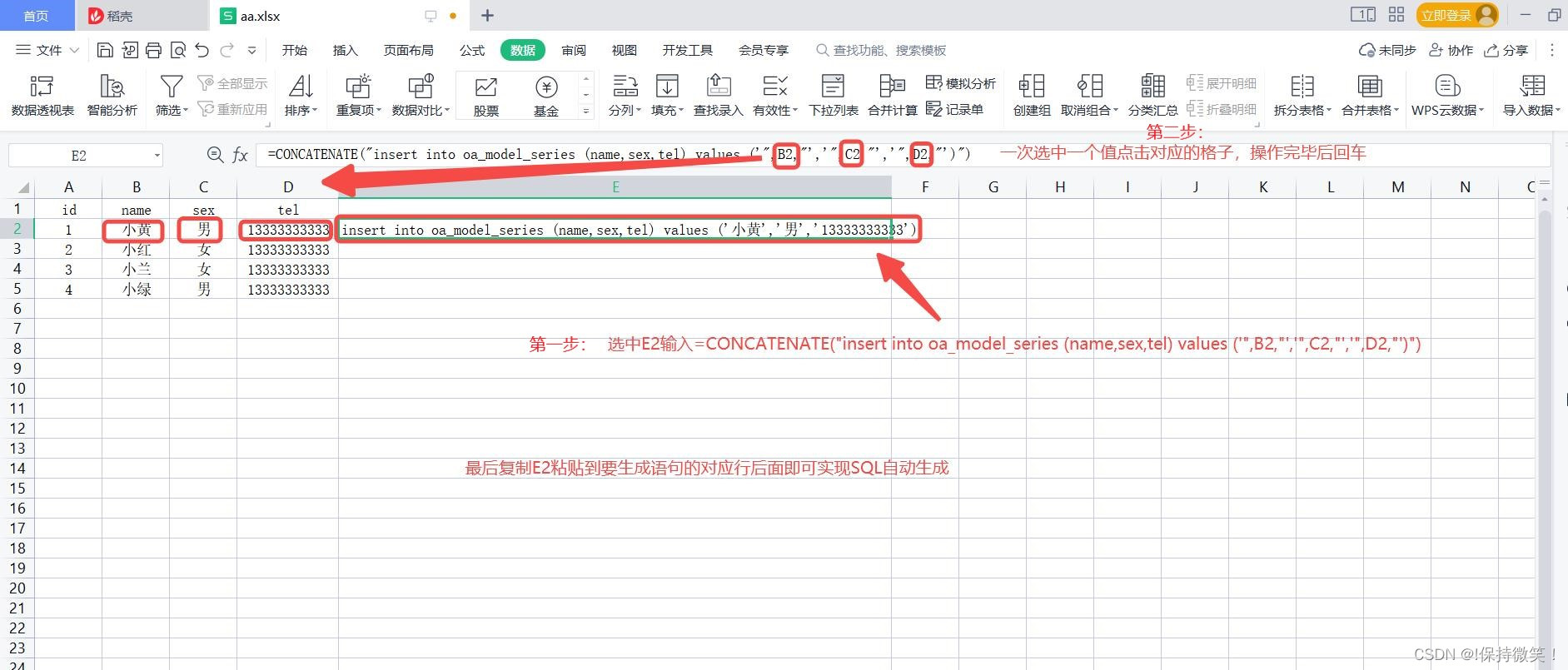This screenshot has height=670, width=1568.
Task: Click the Login (立即登录) button
Action: [1456, 15]
